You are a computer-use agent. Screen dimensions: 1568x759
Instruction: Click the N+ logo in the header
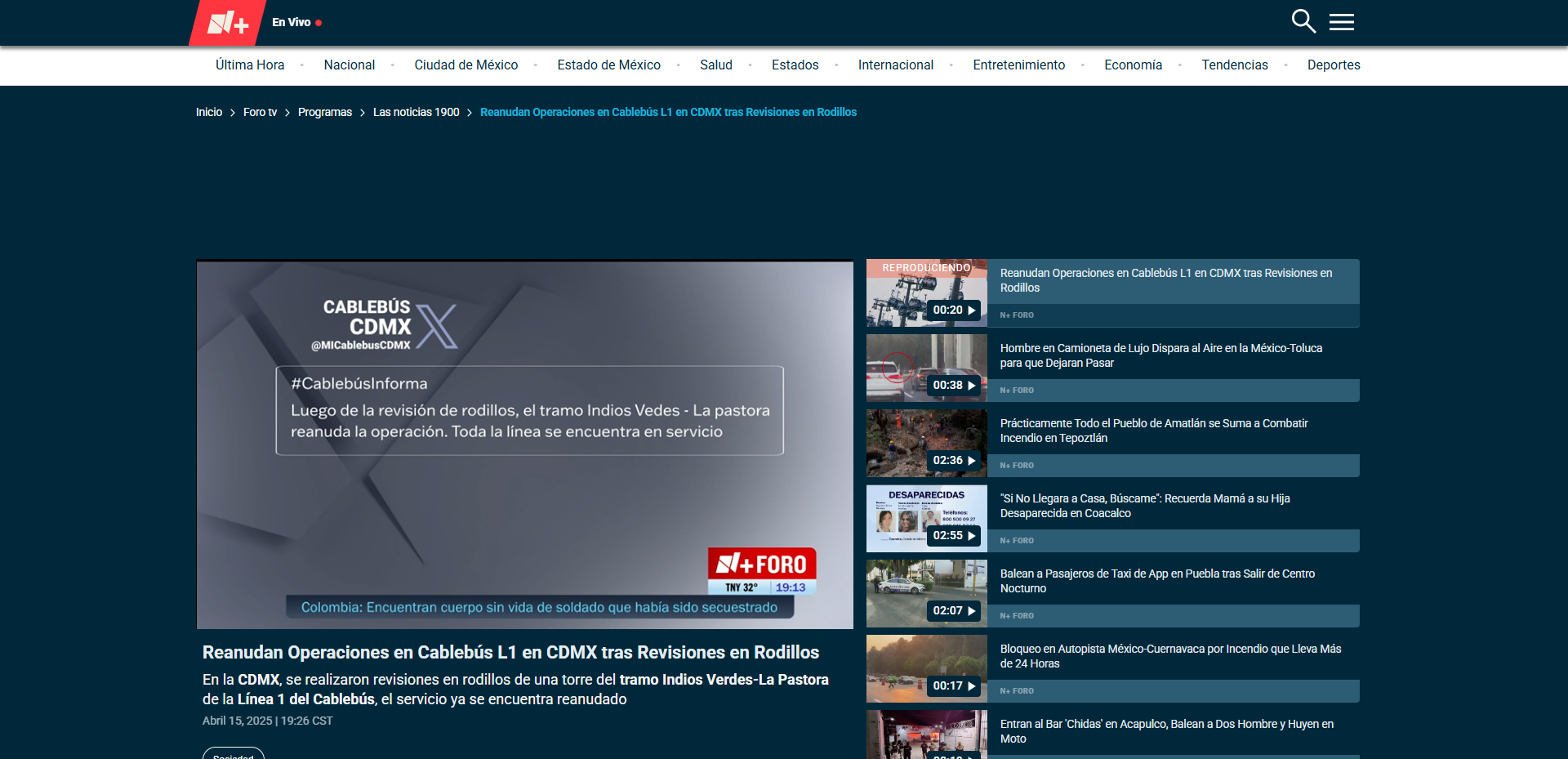click(x=228, y=23)
